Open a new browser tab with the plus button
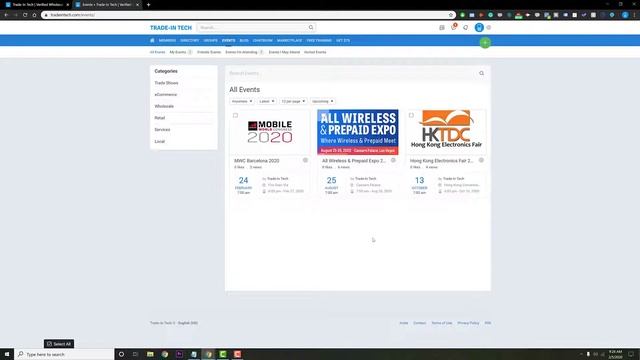Screen dimensions: 640x360 click(x=149, y=4)
